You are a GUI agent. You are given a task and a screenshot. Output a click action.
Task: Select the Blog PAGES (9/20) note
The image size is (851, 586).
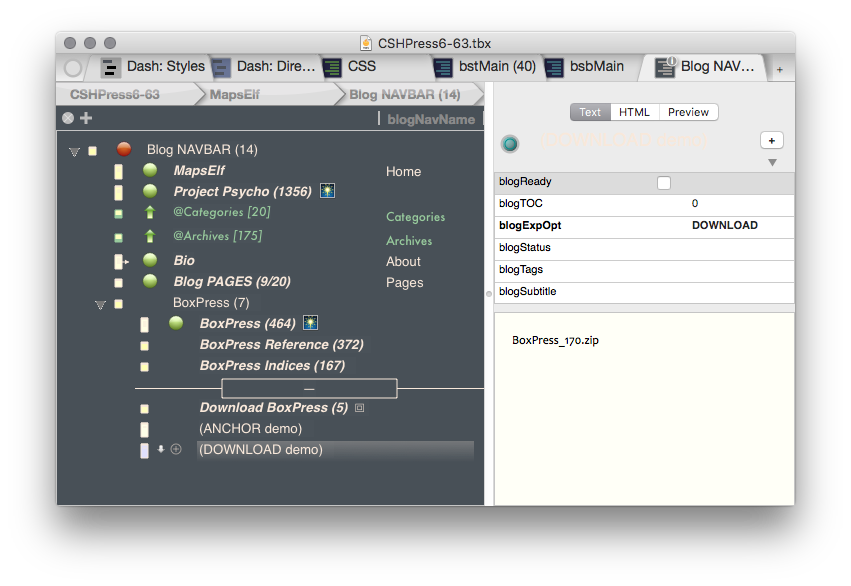tap(232, 281)
